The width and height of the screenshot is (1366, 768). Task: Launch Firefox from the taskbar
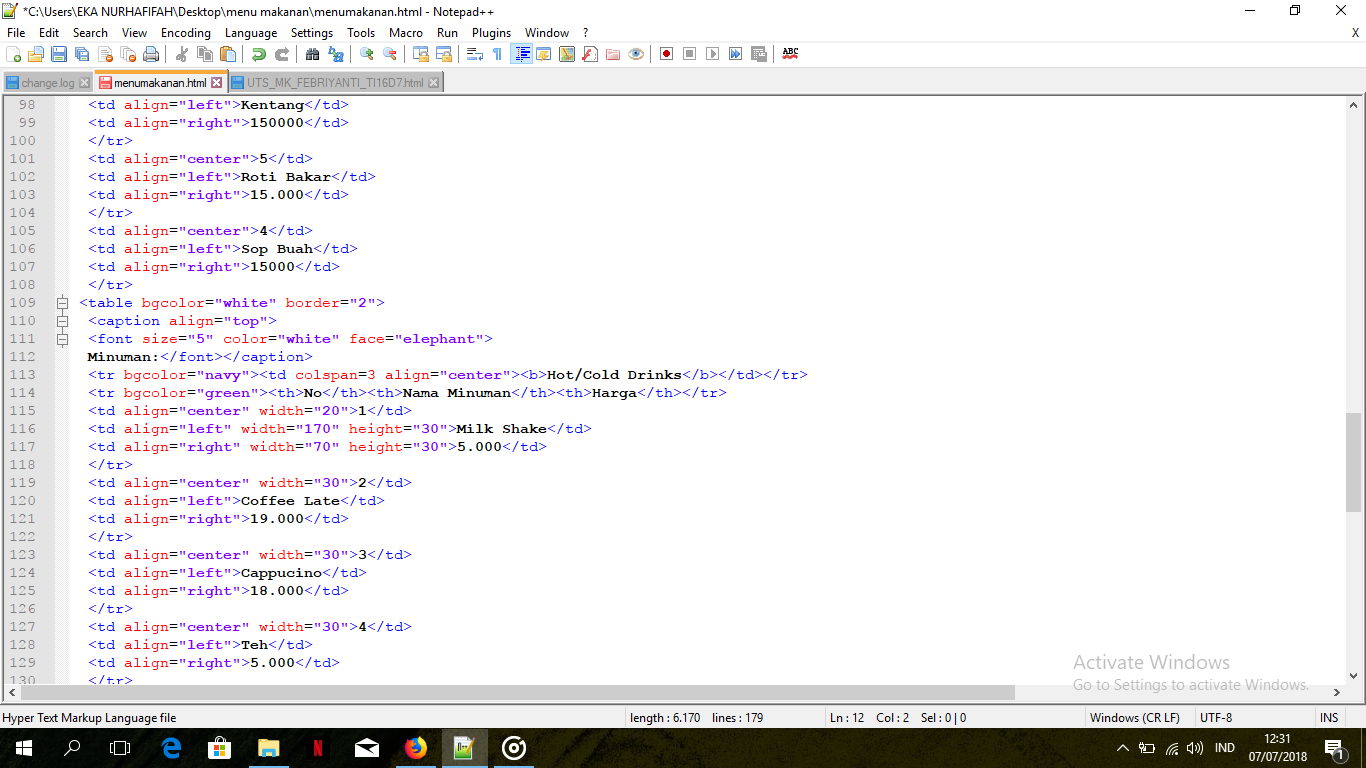pyautogui.click(x=416, y=748)
